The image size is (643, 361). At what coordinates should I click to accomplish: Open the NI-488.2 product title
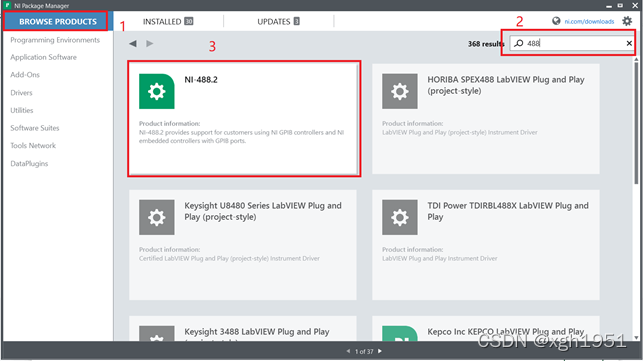click(201, 80)
